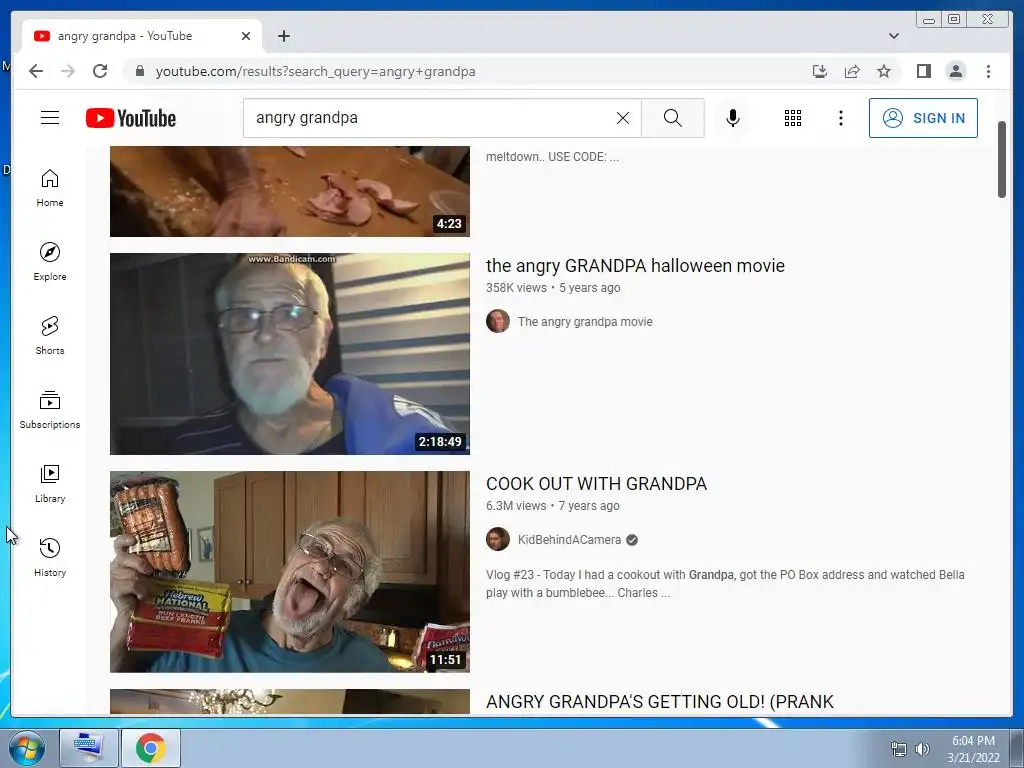Open ANGRY GRANDPA'S GETTING OLD video title
The height and width of the screenshot is (768, 1024).
tap(660, 702)
